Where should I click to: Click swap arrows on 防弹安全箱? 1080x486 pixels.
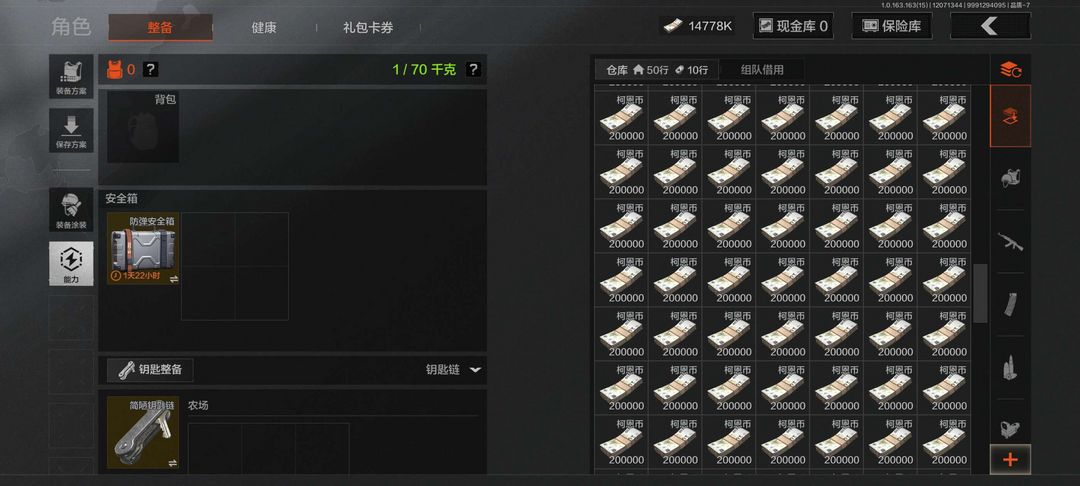tap(174, 278)
